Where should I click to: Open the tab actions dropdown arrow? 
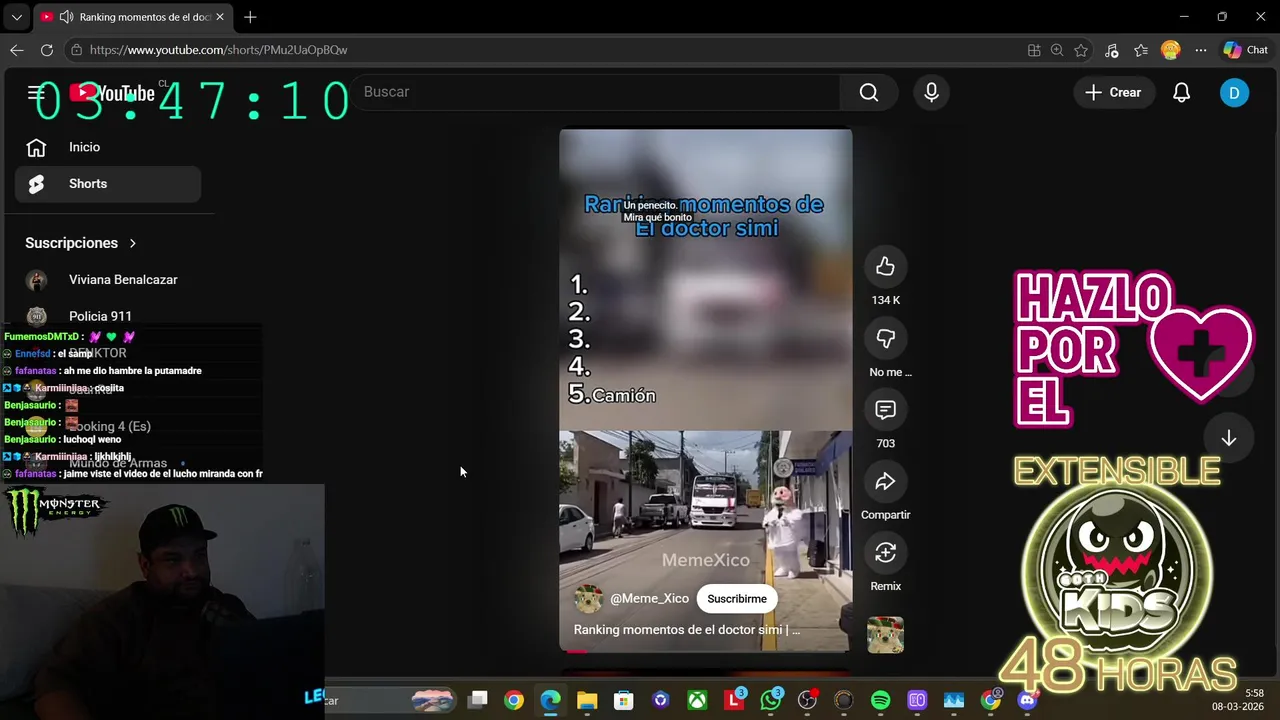tap(16, 17)
